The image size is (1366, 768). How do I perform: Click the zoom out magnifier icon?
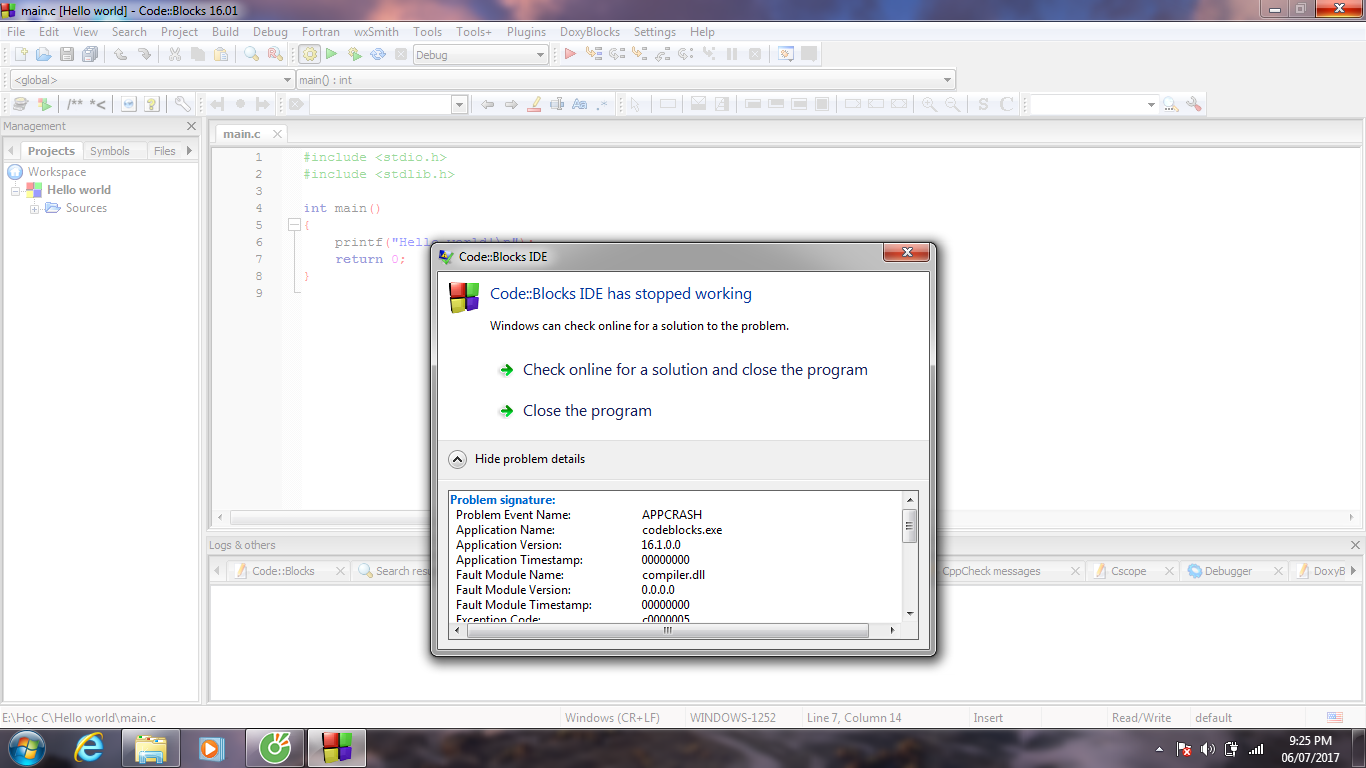coord(952,104)
